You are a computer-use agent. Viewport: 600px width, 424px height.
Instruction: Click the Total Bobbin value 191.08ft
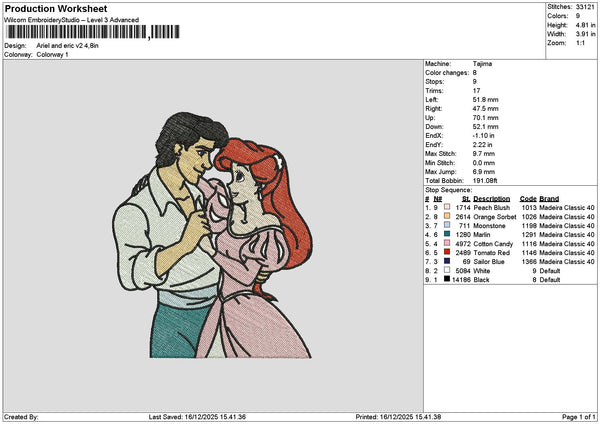click(x=485, y=181)
